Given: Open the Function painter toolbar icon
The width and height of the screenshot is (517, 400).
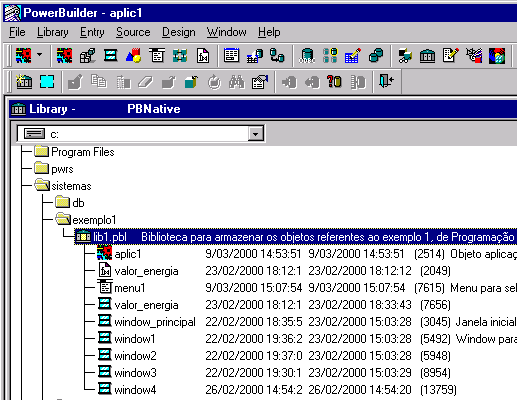Looking at the screenshot, I should [203, 56].
